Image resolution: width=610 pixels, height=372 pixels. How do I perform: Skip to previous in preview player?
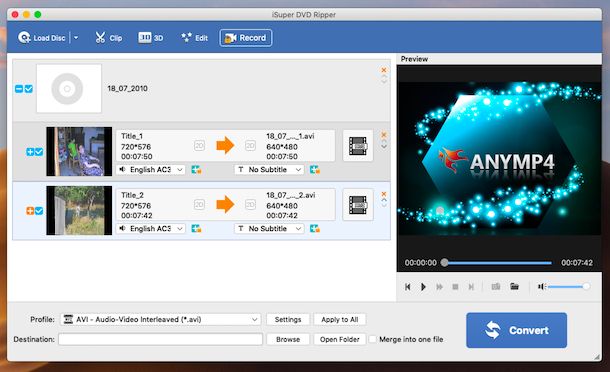tap(408, 287)
